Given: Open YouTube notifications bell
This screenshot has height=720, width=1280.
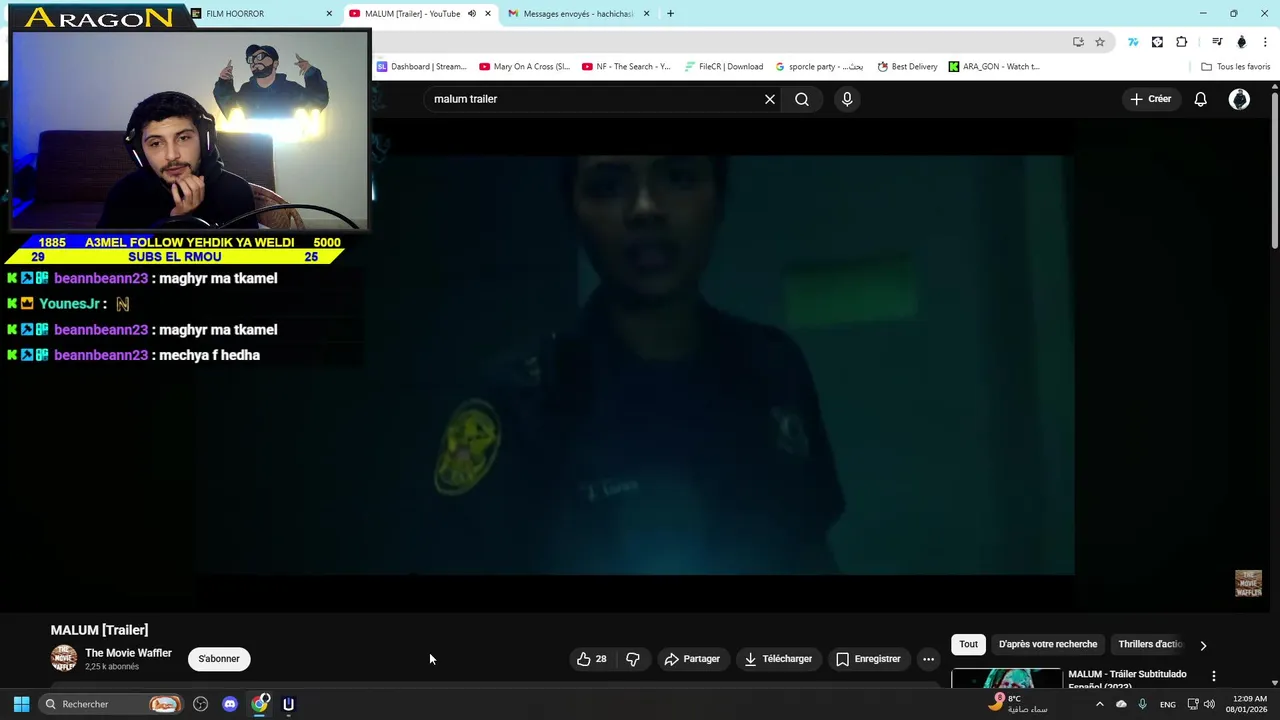Looking at the screenshot, I should coord(1200,99).
